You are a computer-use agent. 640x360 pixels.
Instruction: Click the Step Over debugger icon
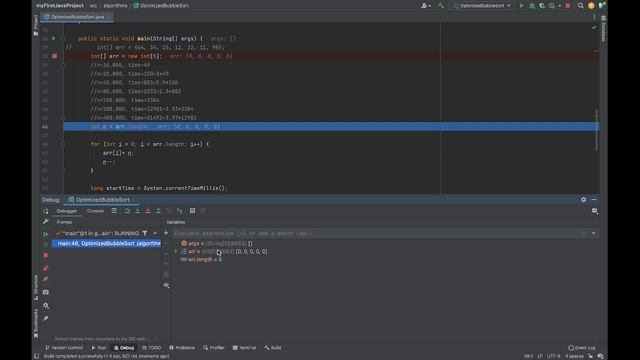[x=127, y=211]
